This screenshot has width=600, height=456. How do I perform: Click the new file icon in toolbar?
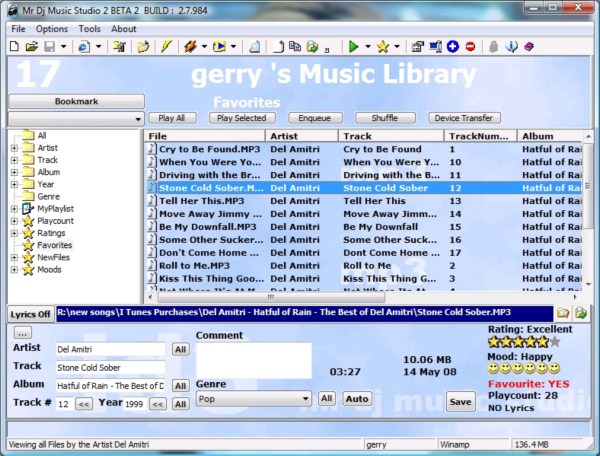click(x=15, y=47)
